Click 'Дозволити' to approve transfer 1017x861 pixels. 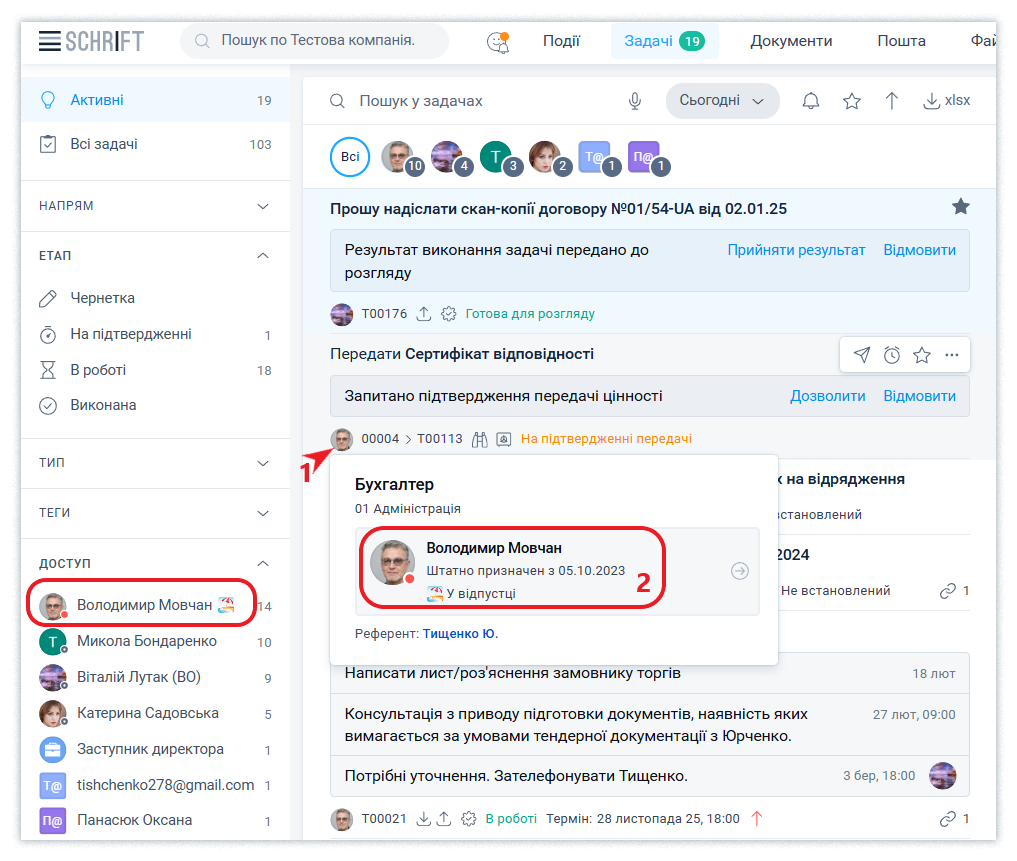pyautogui.click(x=827, y=396)
